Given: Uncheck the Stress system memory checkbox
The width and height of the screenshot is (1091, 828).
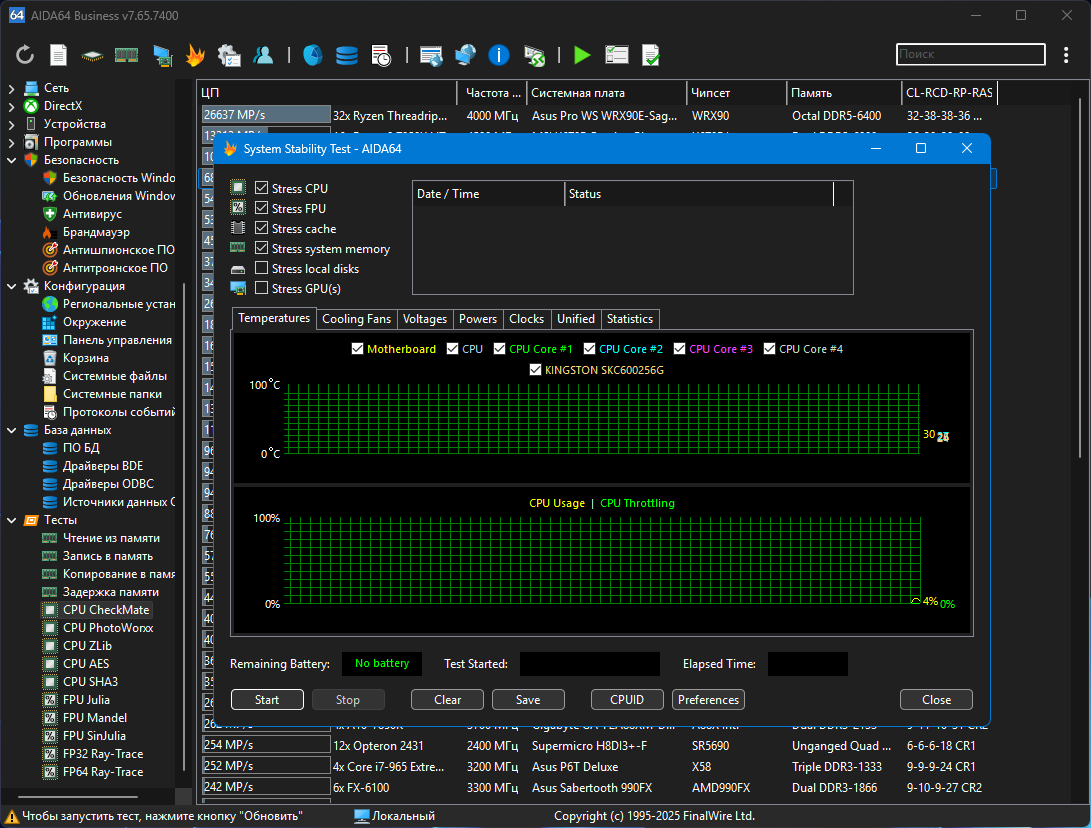Looking at the screenshot, I should tap(262, 248).
